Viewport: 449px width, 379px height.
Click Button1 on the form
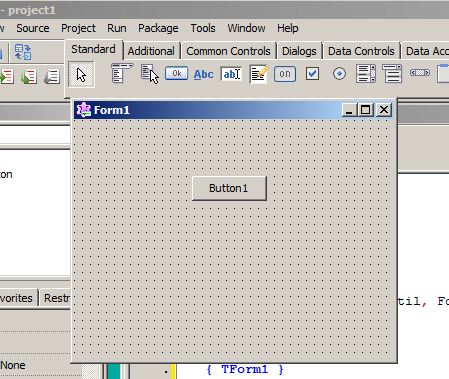(229, 188)
